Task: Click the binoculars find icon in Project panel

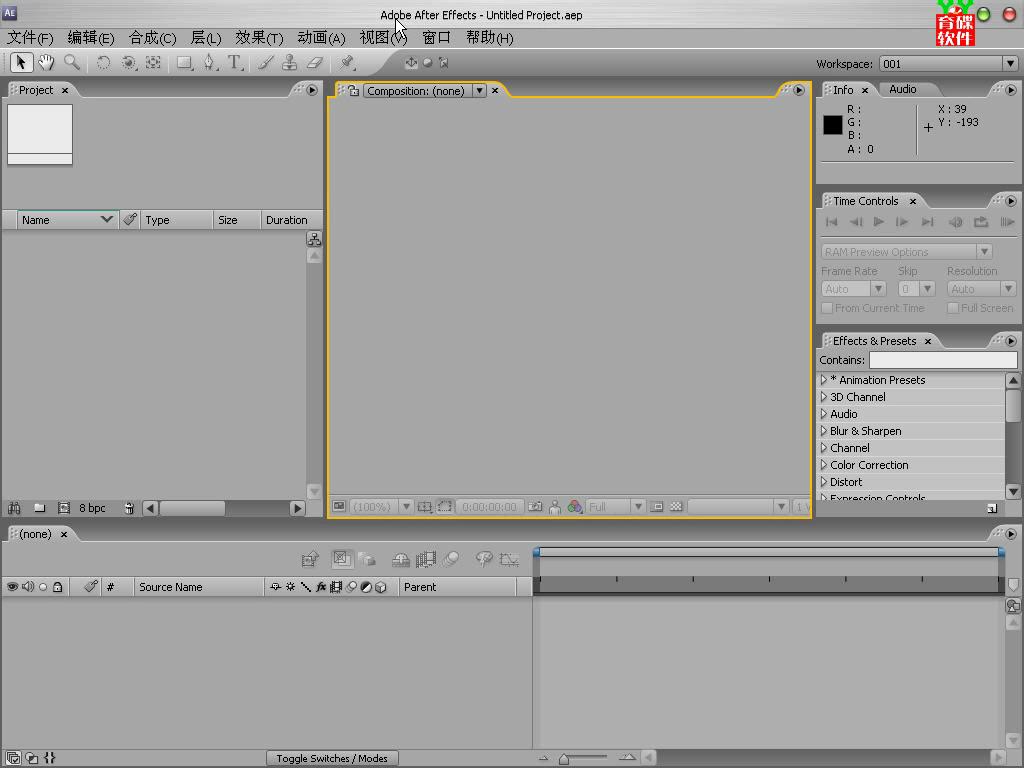Action: 14,508
